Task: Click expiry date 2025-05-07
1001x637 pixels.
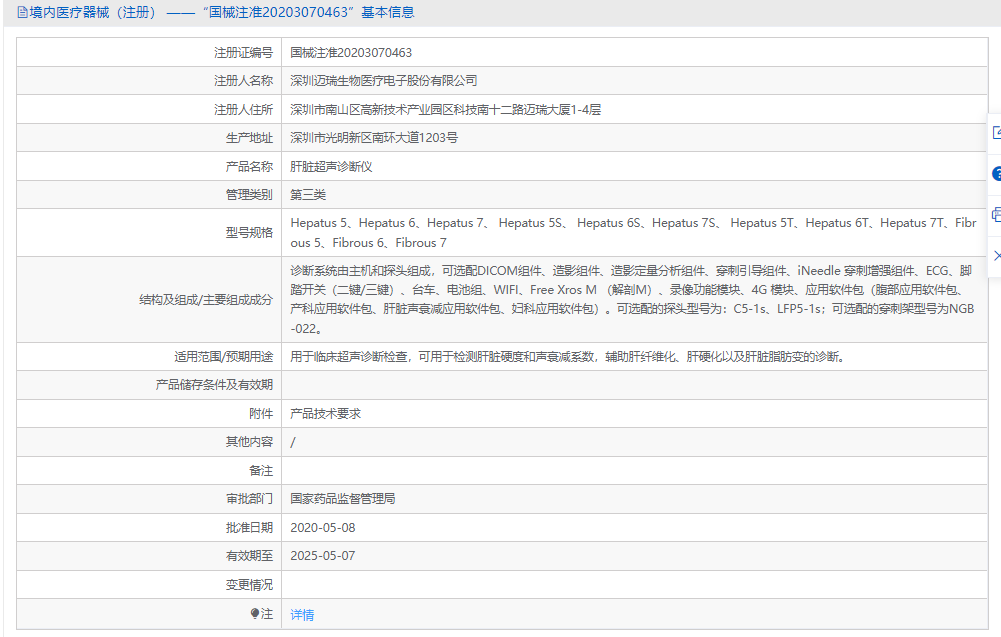Action: pos(322,556)
